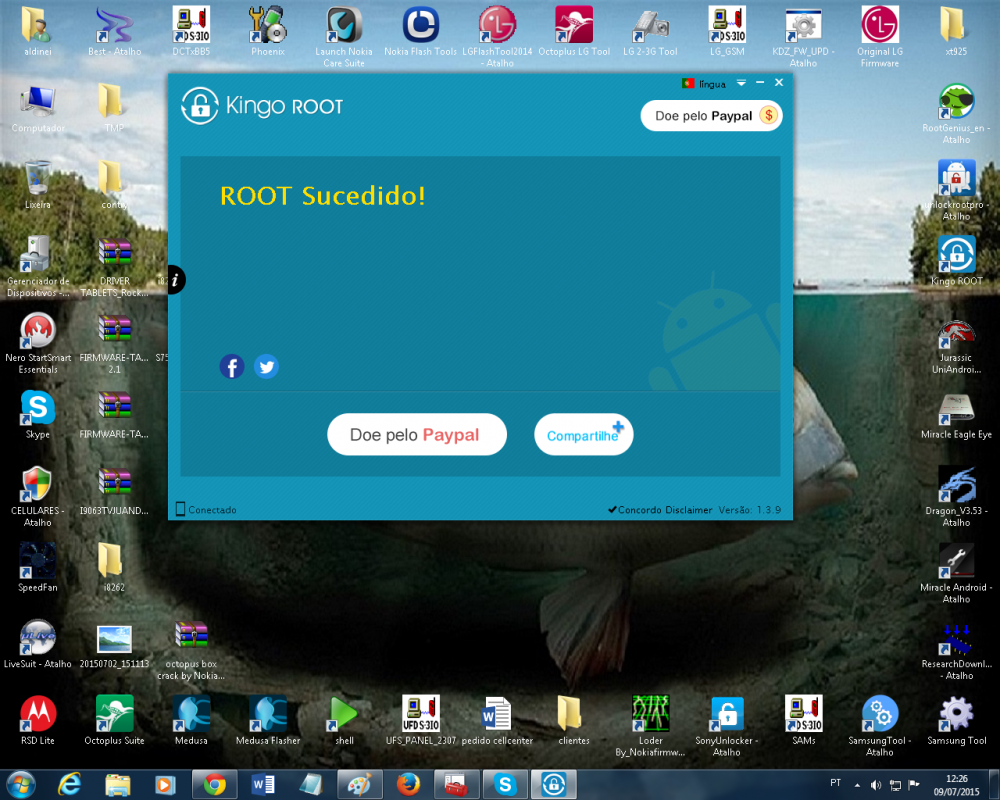Click the top-right Doe pelo Paypal coin button
The width and height of the screenshot is (1000, 800).
(x=711, y=115)
